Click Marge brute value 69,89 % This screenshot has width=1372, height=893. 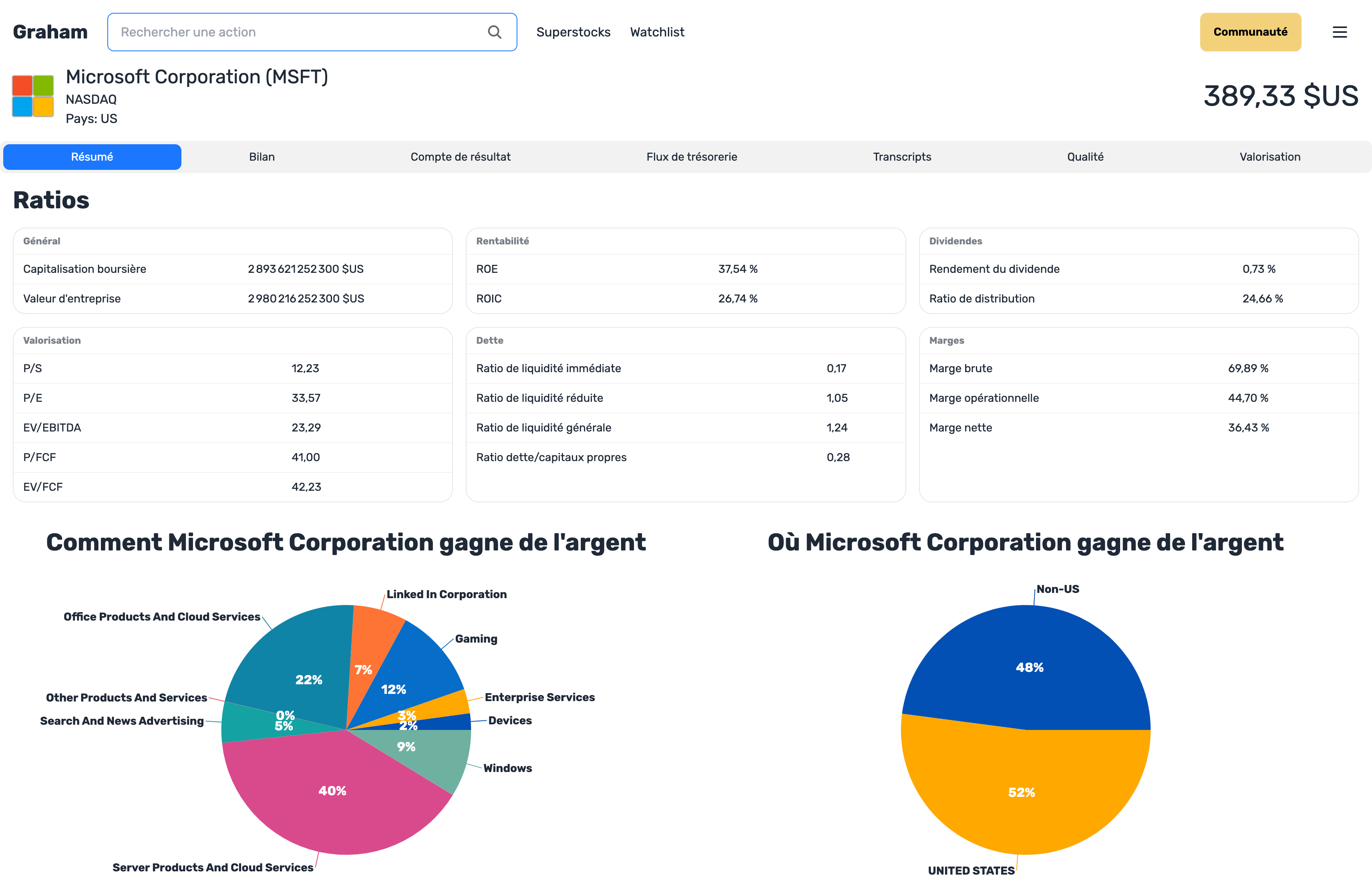[1248, 368]
